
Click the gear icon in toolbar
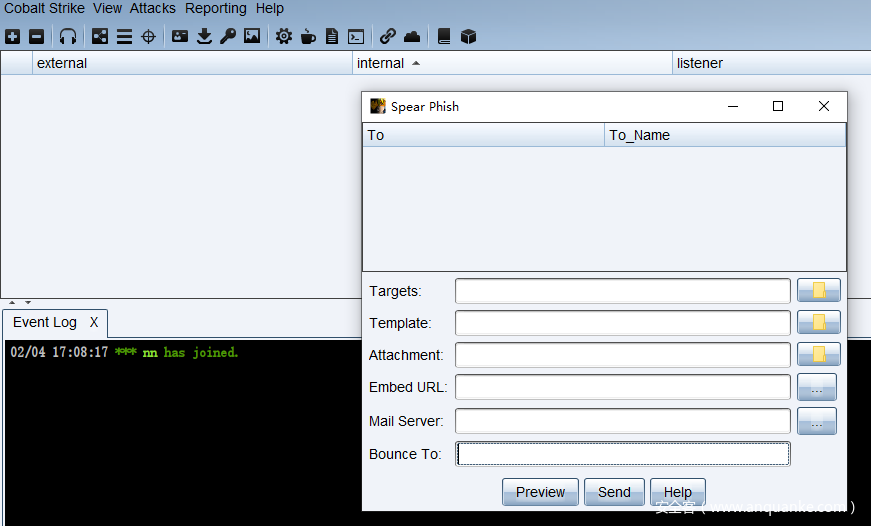(x=284, y=37)
